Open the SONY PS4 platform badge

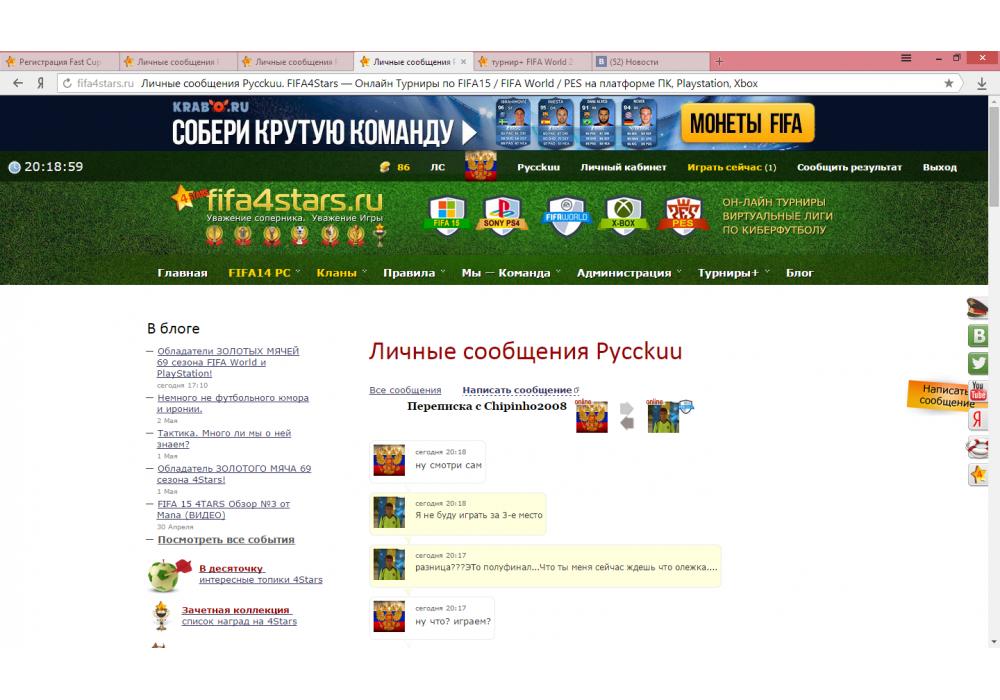pos(502,215)
